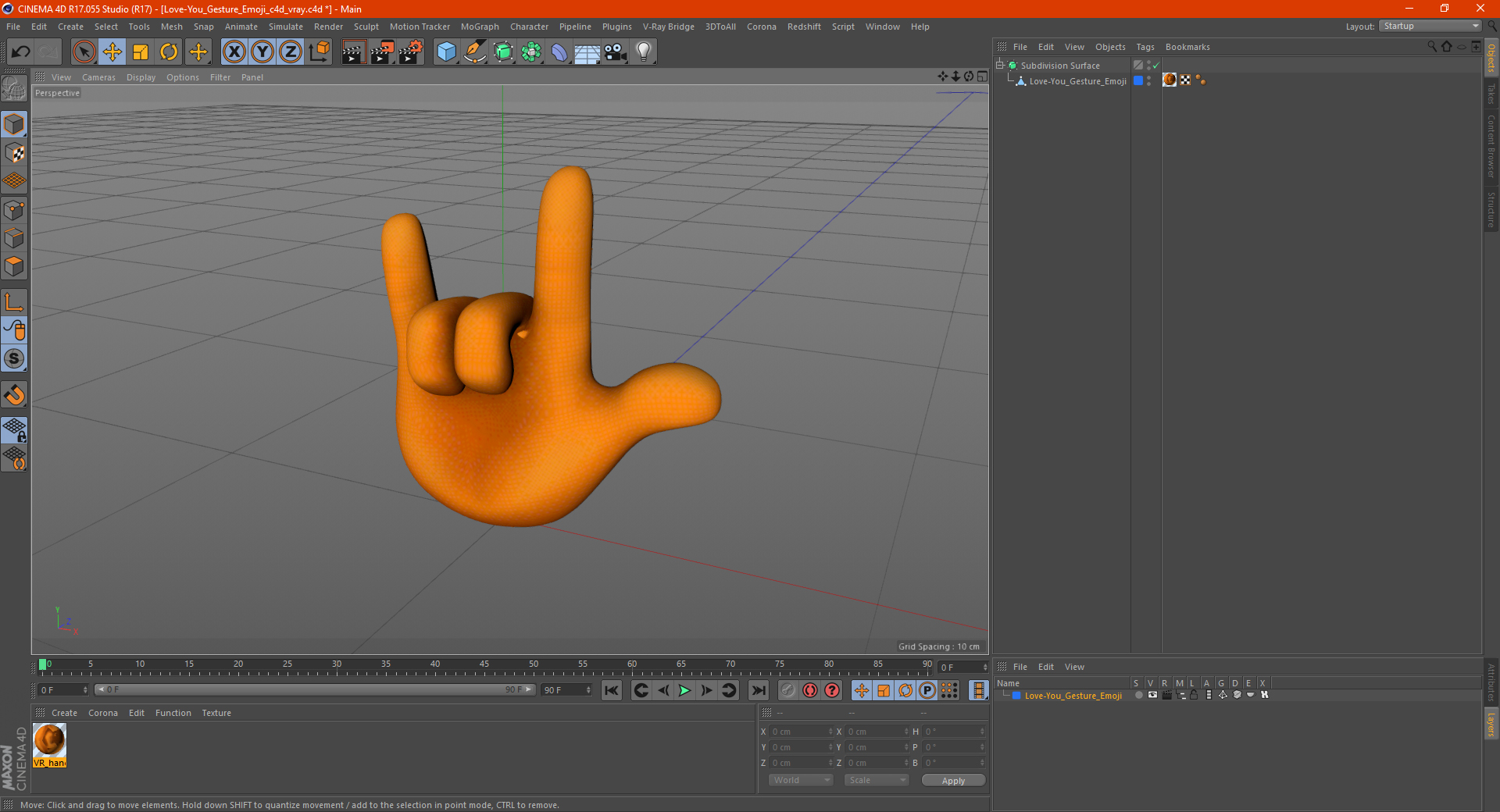
Task: Add a Light object
Action: pyautogui.click(x=644, y=52)
